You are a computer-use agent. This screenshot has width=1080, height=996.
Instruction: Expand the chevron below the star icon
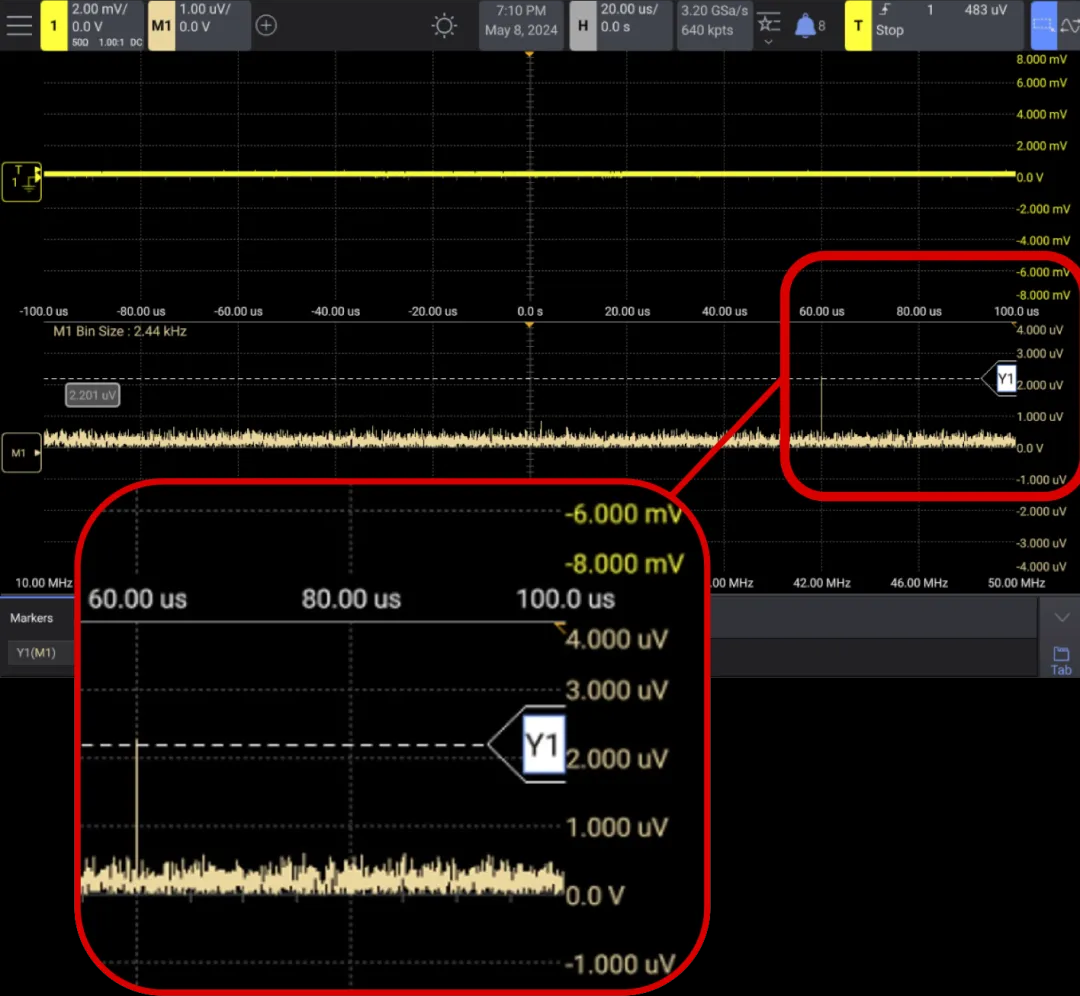(769, 42)
